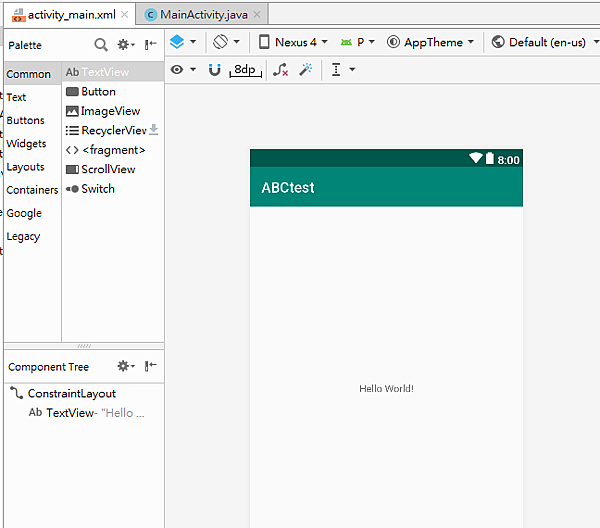Switch to the MainActivity.java tab
Screen dimensions: 600x528
pos(196,15)
